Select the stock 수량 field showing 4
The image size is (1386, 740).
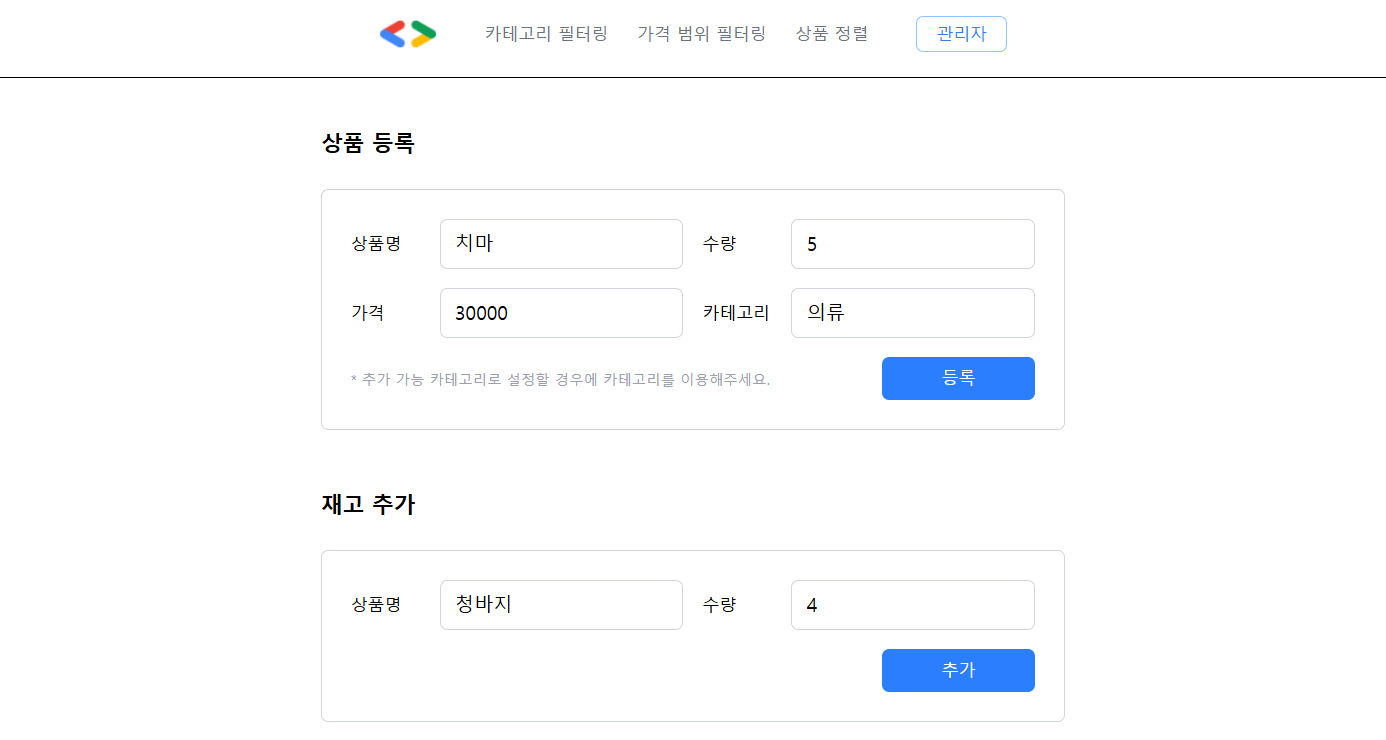tap(913, 605)
